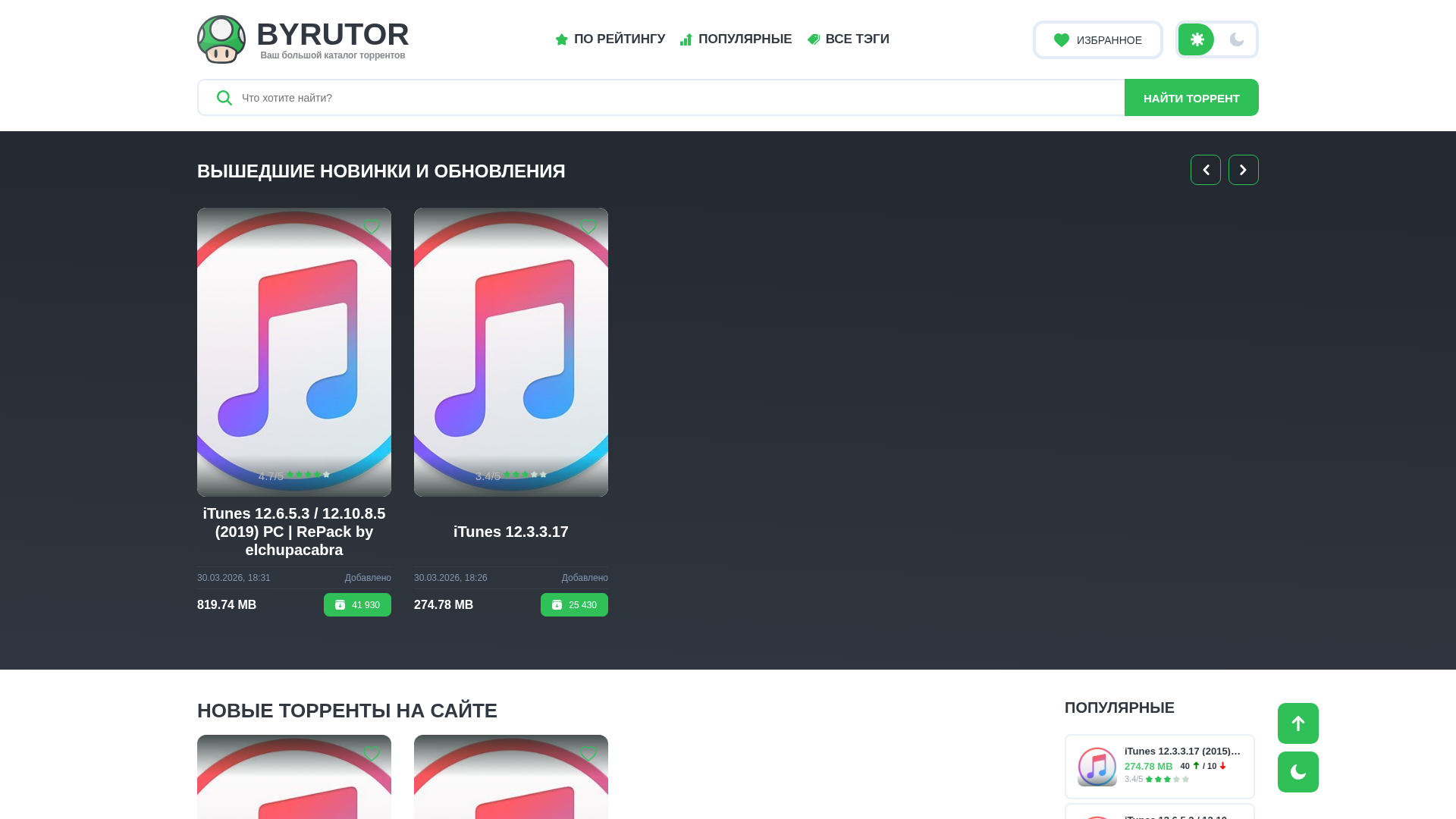Click heart on first card under Новые торренты
The width and height of the screenshot is (1456, 819).
372,754
